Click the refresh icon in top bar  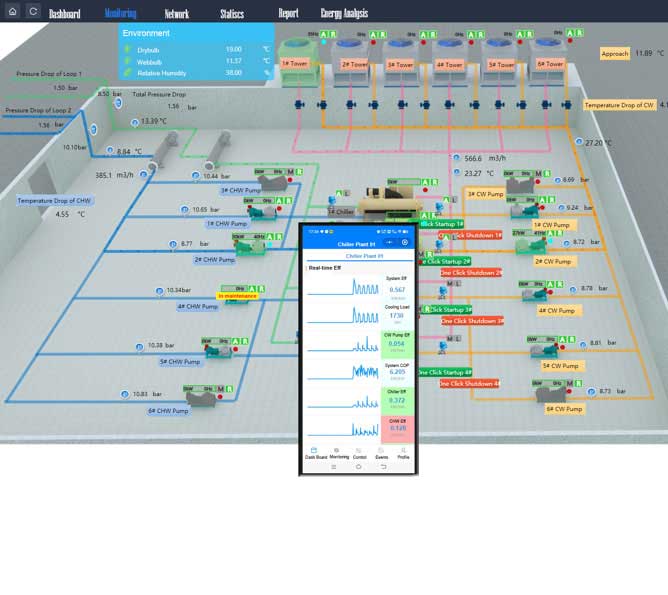click(x=34, y=11)
